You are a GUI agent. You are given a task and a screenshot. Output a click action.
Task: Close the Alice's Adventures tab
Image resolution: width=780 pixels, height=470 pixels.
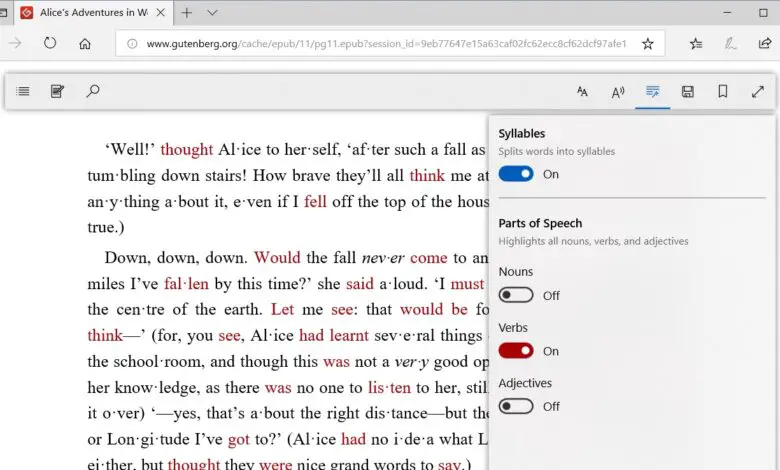161,12
